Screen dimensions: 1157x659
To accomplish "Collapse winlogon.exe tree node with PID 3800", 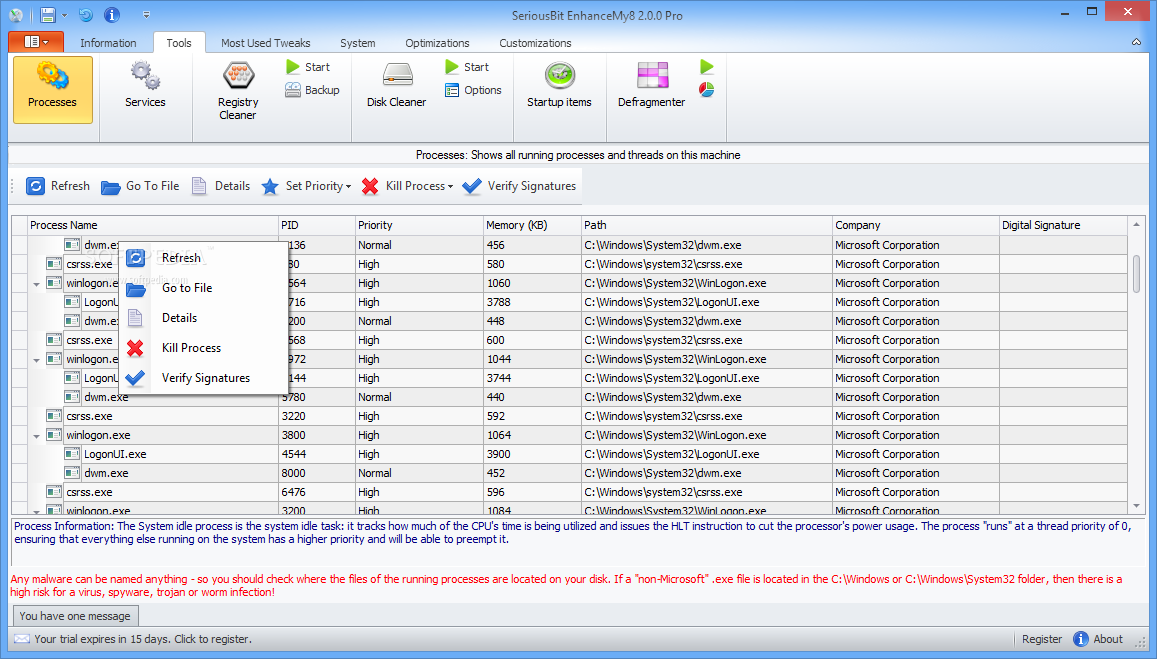I will 36,436.
